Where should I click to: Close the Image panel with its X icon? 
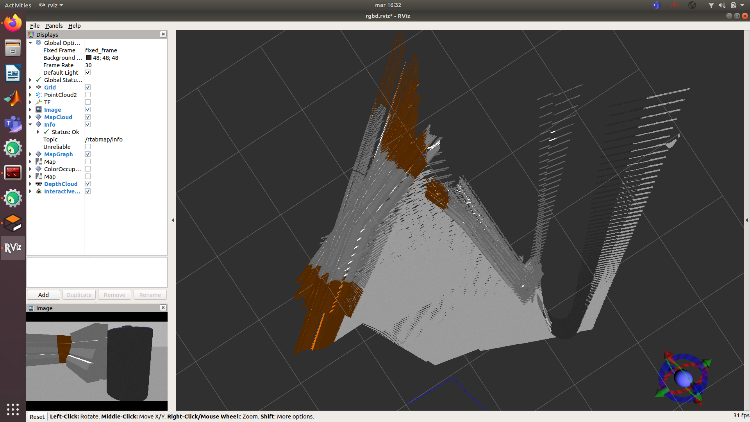point(164,308)
